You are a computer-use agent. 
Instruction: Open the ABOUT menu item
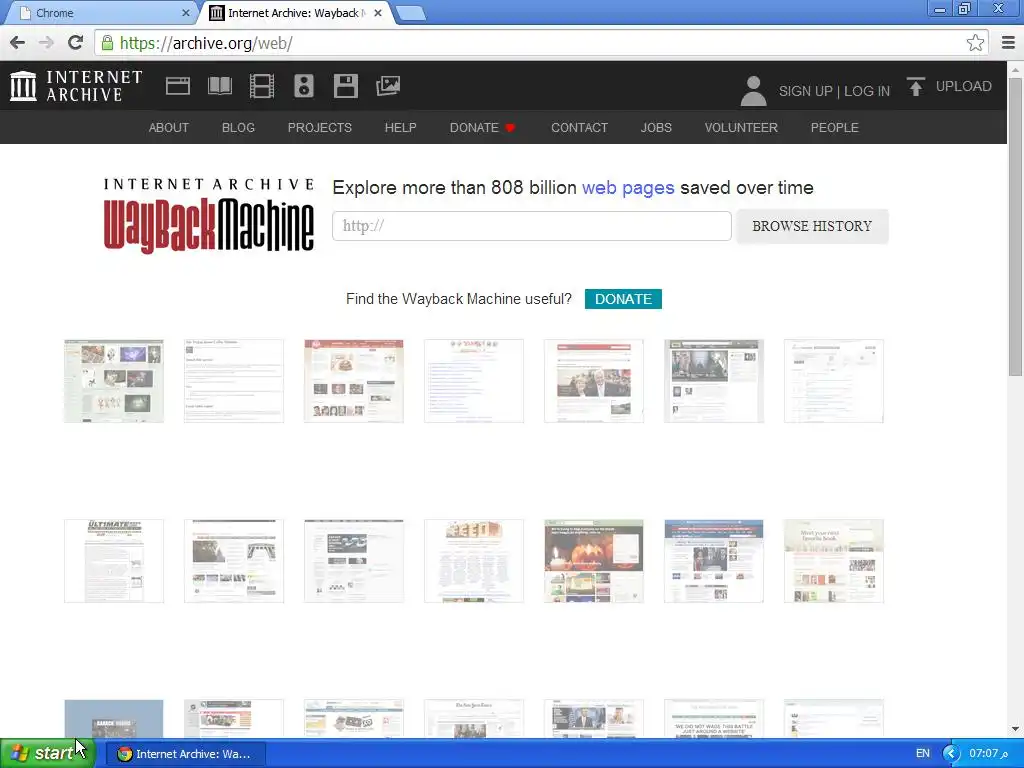tap(168, 128)
